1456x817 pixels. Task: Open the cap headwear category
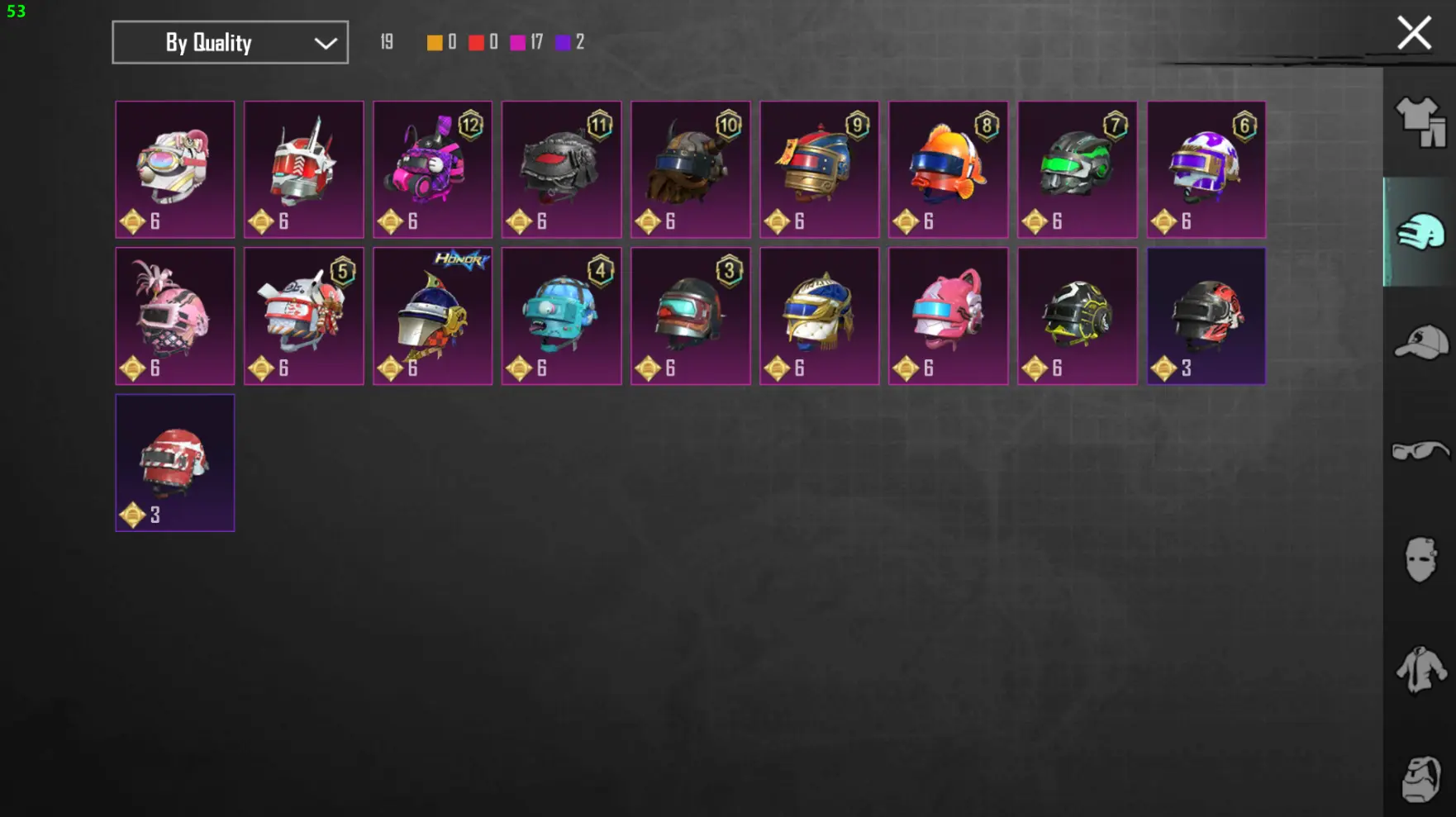tap(1420, 342)
